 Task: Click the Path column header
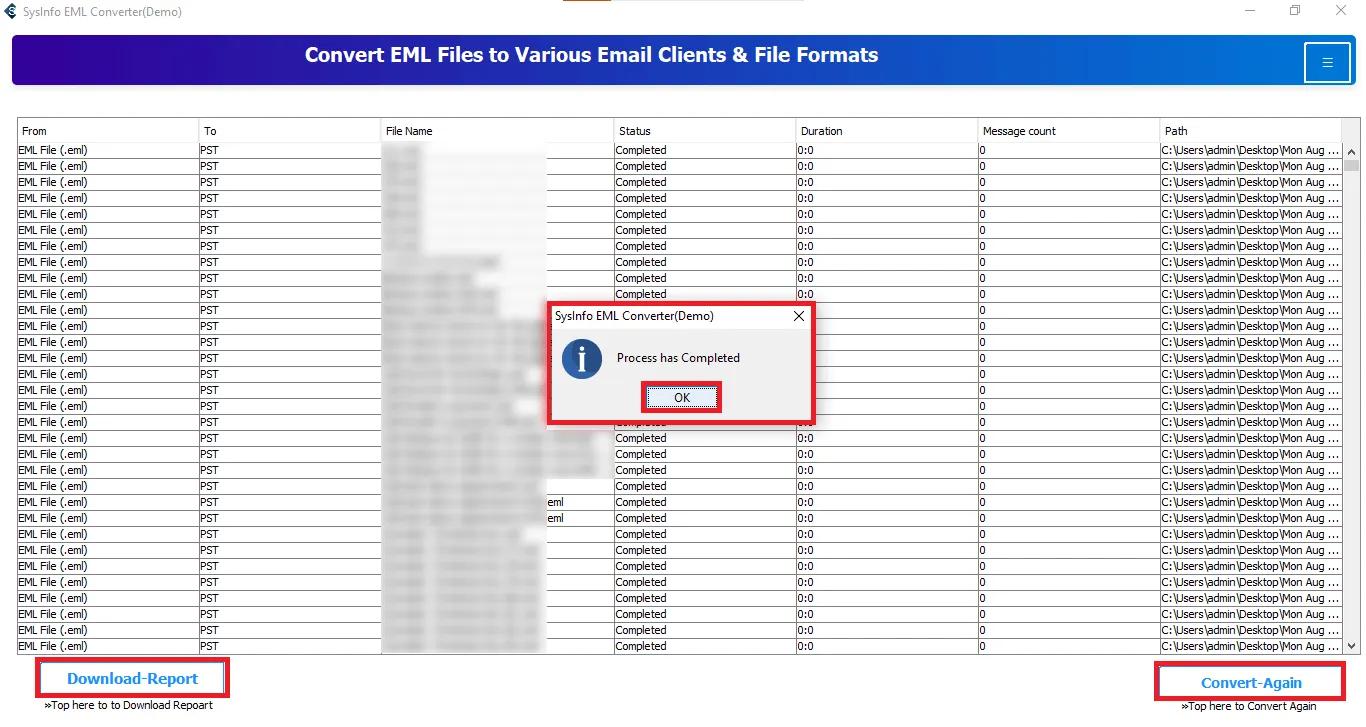(x=1252, y=131)
